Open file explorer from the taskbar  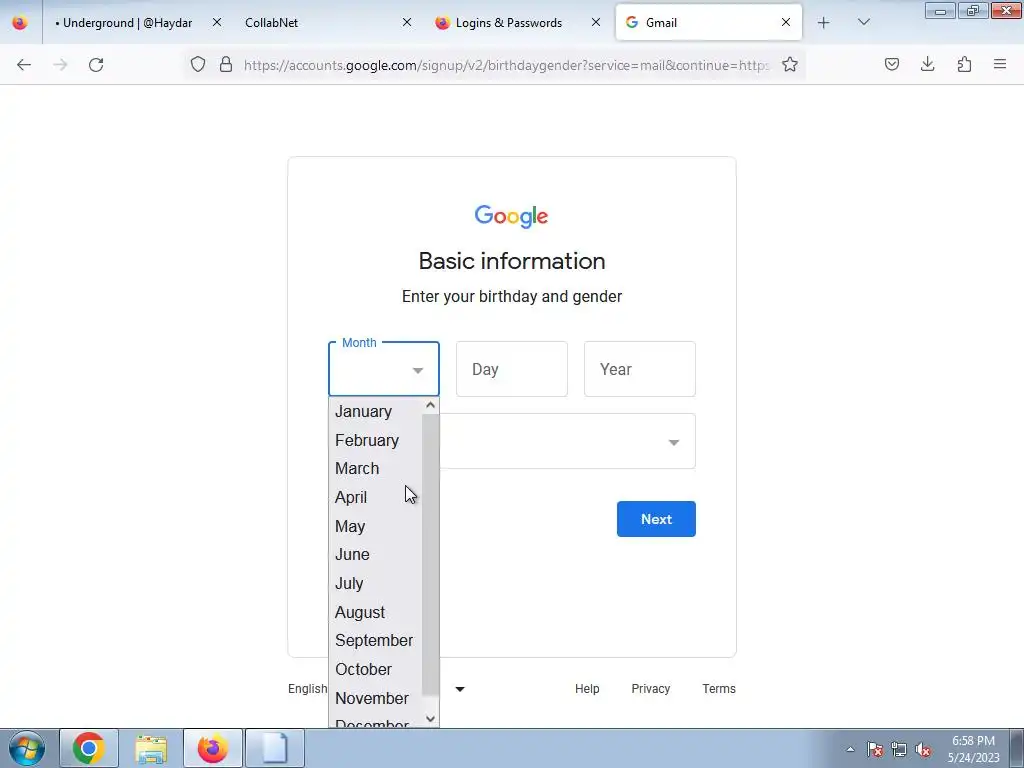click(x=151, y=748)
